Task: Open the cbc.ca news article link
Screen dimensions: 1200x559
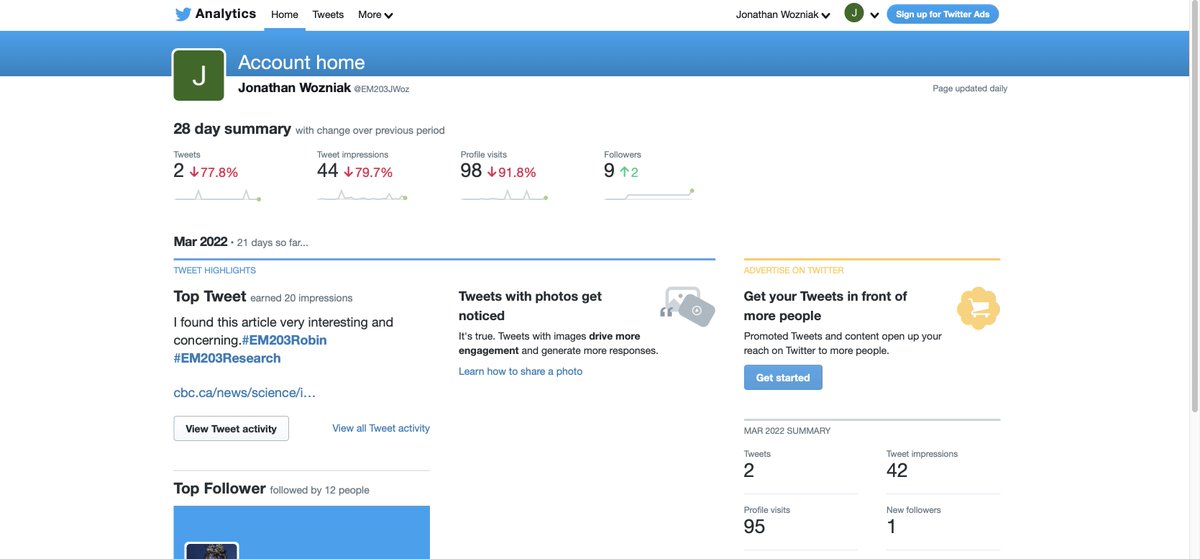Action: [245, 393]
